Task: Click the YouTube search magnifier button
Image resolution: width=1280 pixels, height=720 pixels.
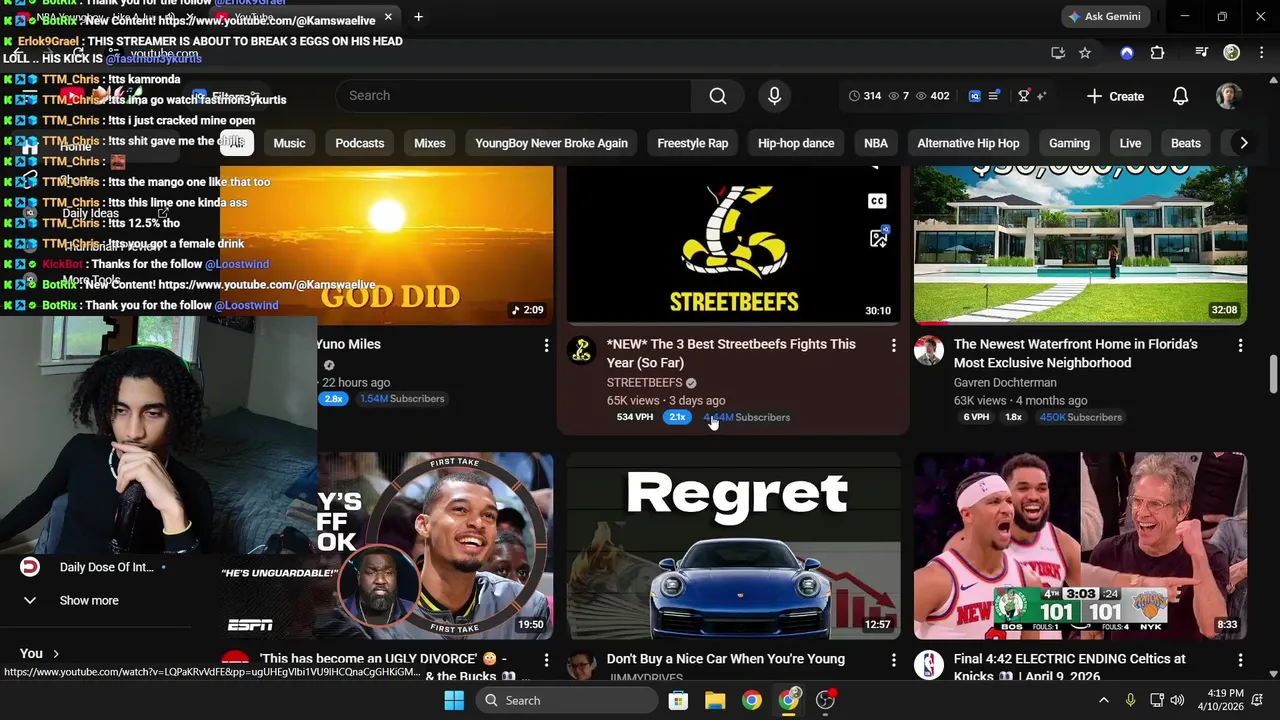Action: [718, 96]
